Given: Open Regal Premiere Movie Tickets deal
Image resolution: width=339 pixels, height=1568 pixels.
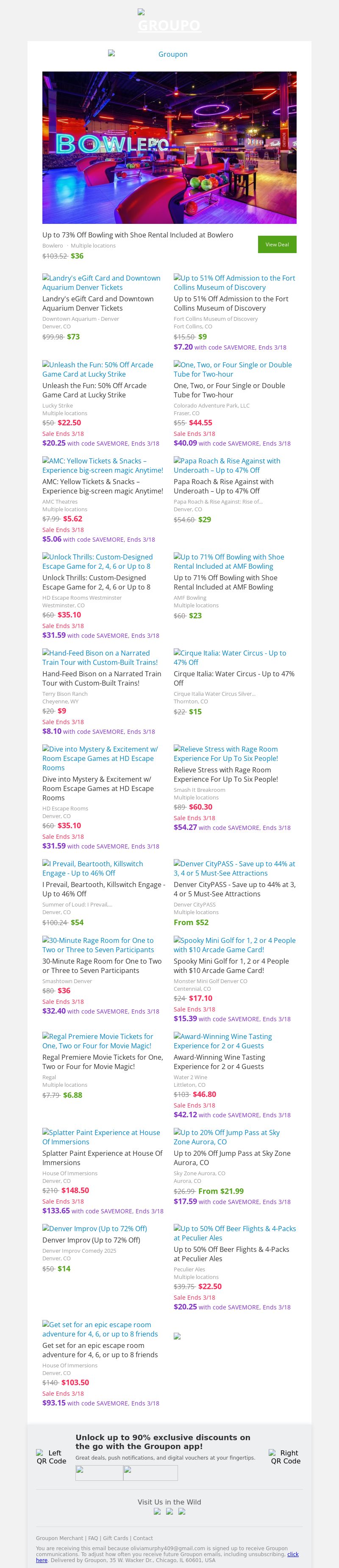Looking at the screenshot, I should pyautogui.click(x=97, y=1041).
